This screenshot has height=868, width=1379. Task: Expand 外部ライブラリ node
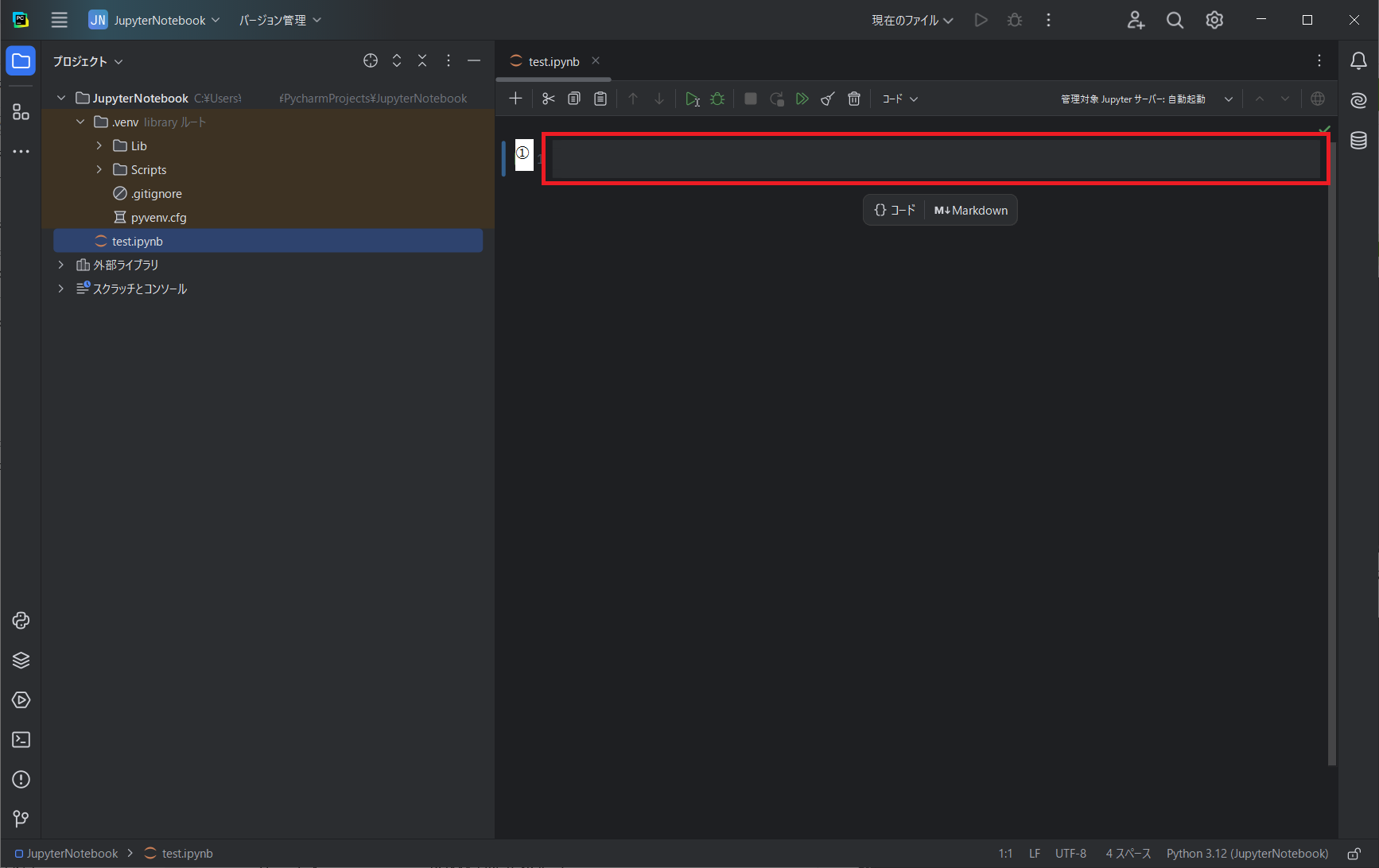point(61,265)
